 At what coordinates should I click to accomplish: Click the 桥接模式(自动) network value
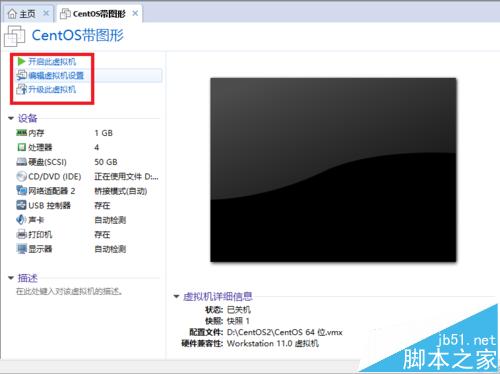121,191
